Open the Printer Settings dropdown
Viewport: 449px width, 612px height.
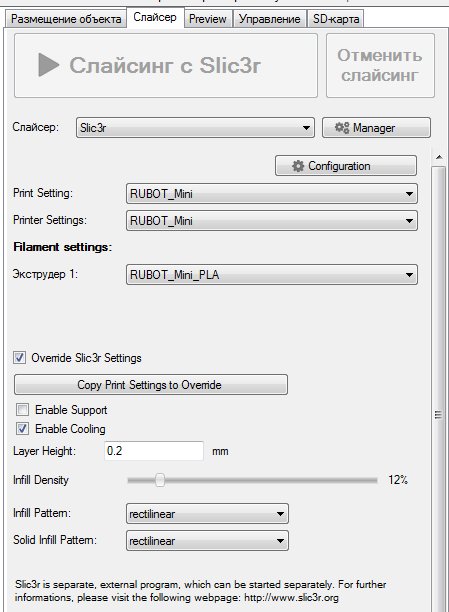click(x=272, y=221)
